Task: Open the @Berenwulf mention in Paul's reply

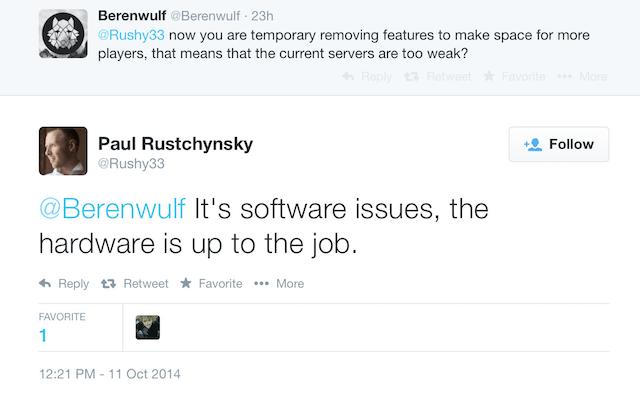Action: pyautogui.click(x=113, y=208)
